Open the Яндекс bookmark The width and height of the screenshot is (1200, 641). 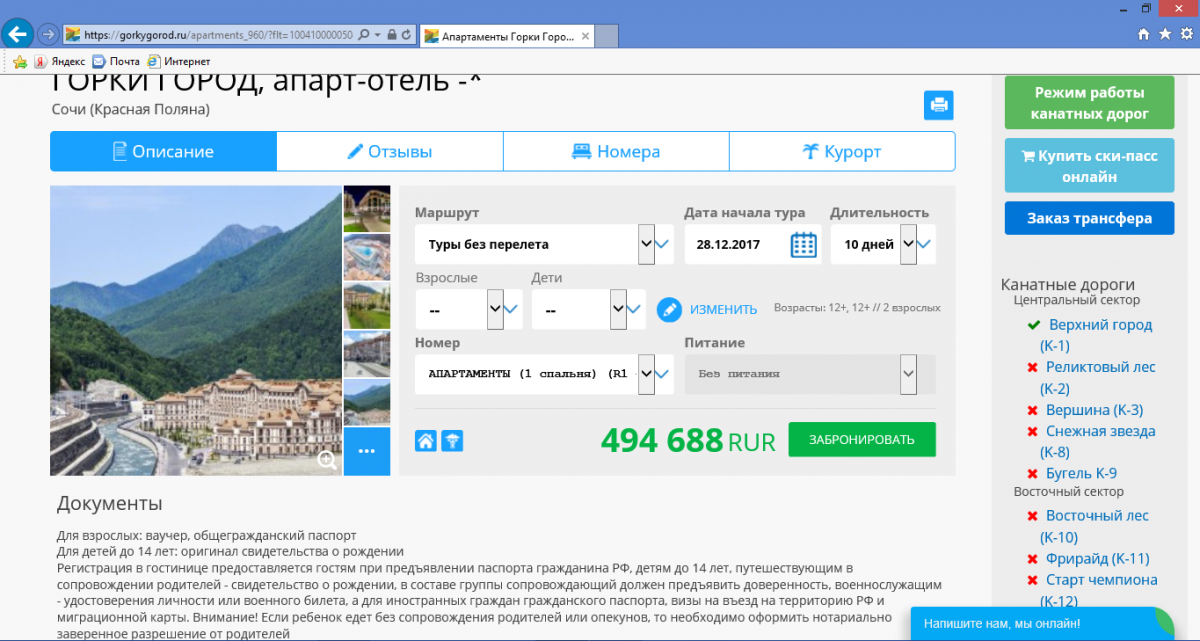tap(60, 61)
